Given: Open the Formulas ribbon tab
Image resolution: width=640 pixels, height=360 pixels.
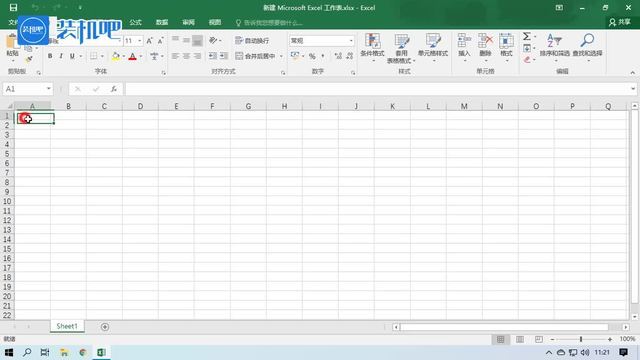Looking at the screenshot, I should tap(136, 22).
